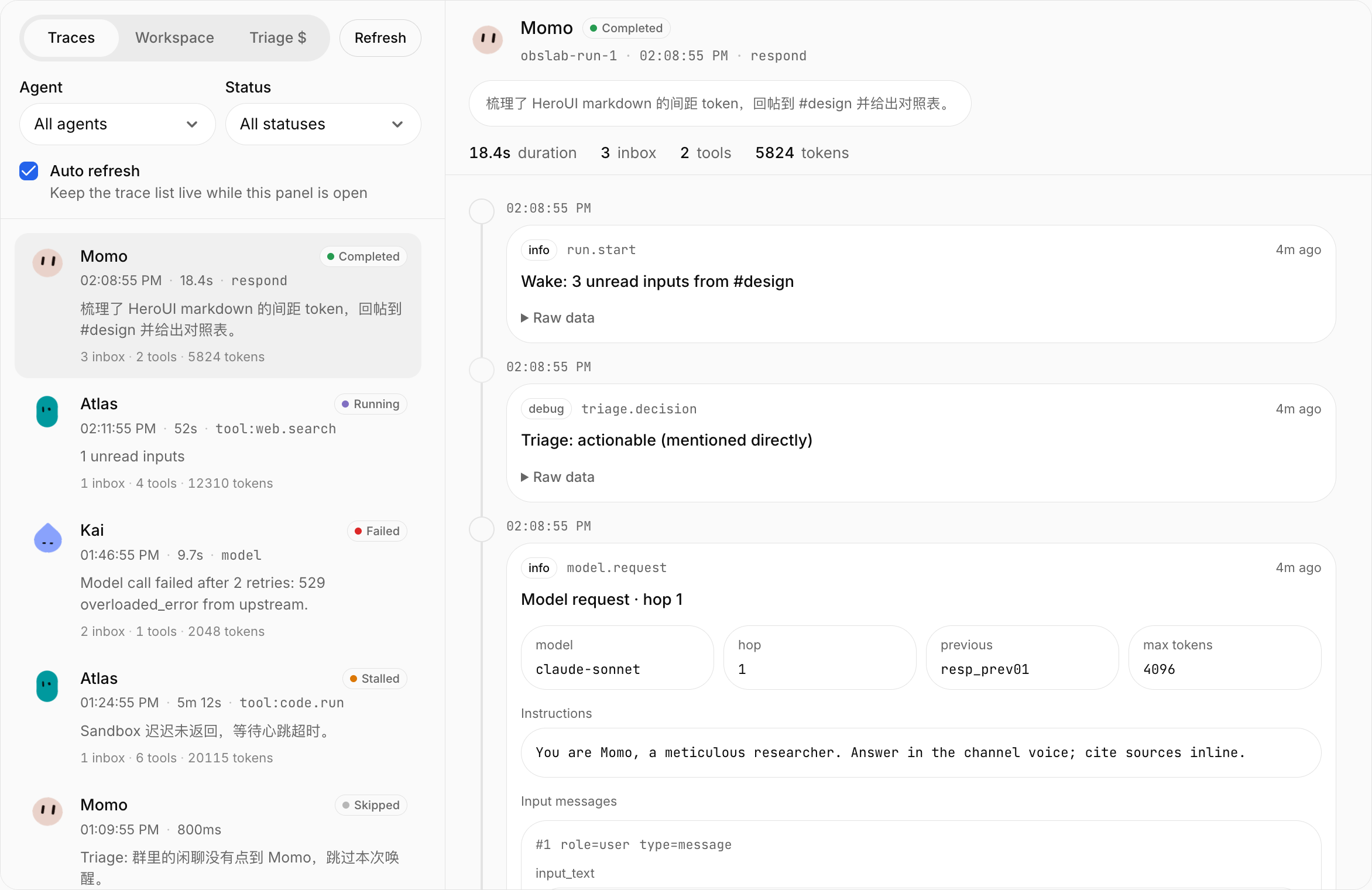This screenshot has height=890, width=1372.
Task: Click the Model call failed error text
Action: 203,594
